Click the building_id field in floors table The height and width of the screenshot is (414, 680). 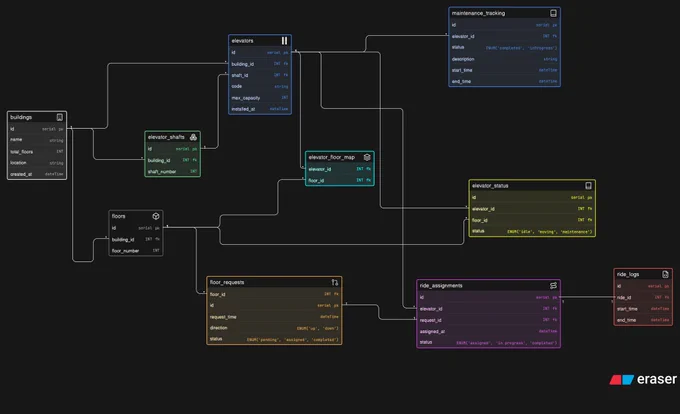(x=136, y=239)
